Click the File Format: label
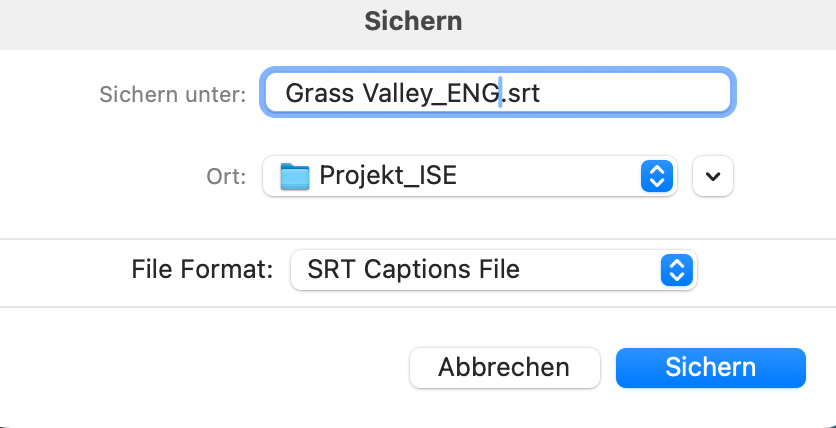This screenshot has width=836, height=428. [203, 270]
